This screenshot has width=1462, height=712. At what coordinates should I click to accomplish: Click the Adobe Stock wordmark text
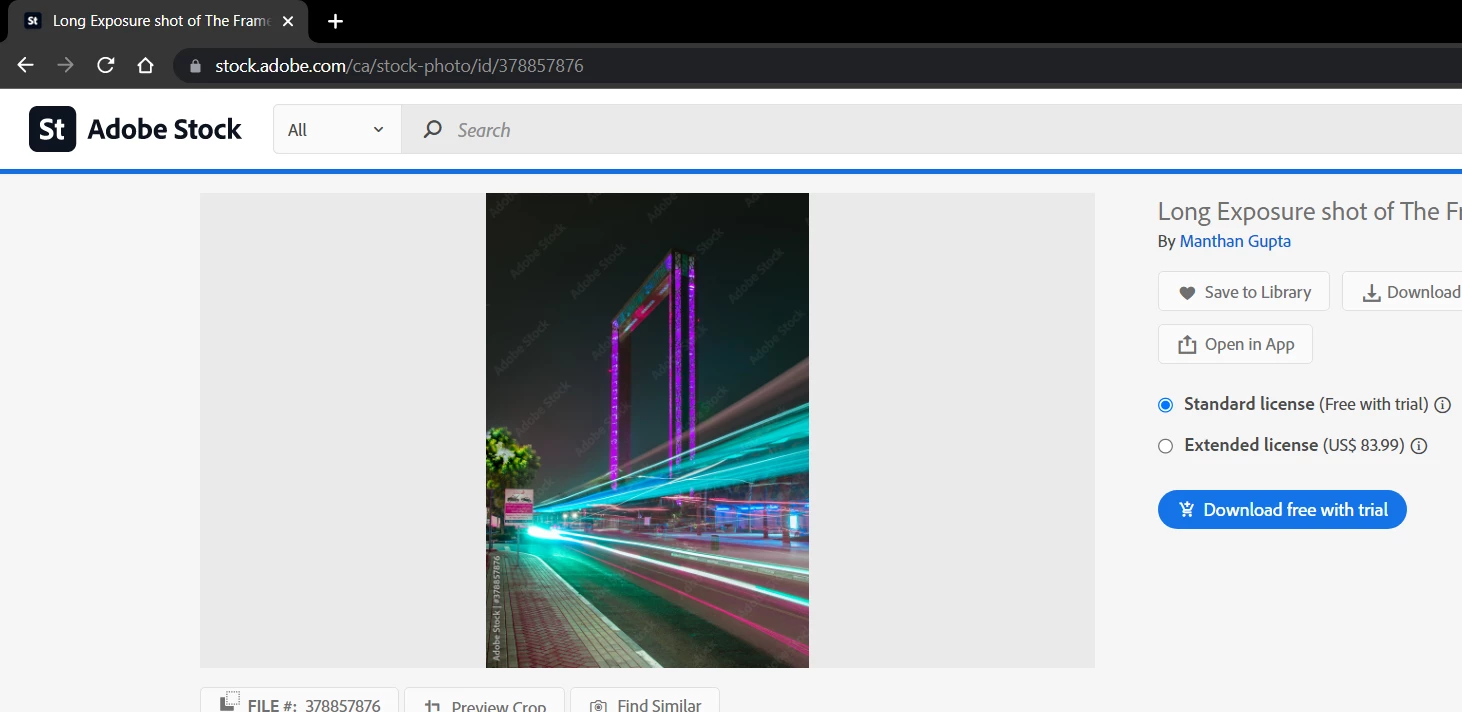(164, 129)
